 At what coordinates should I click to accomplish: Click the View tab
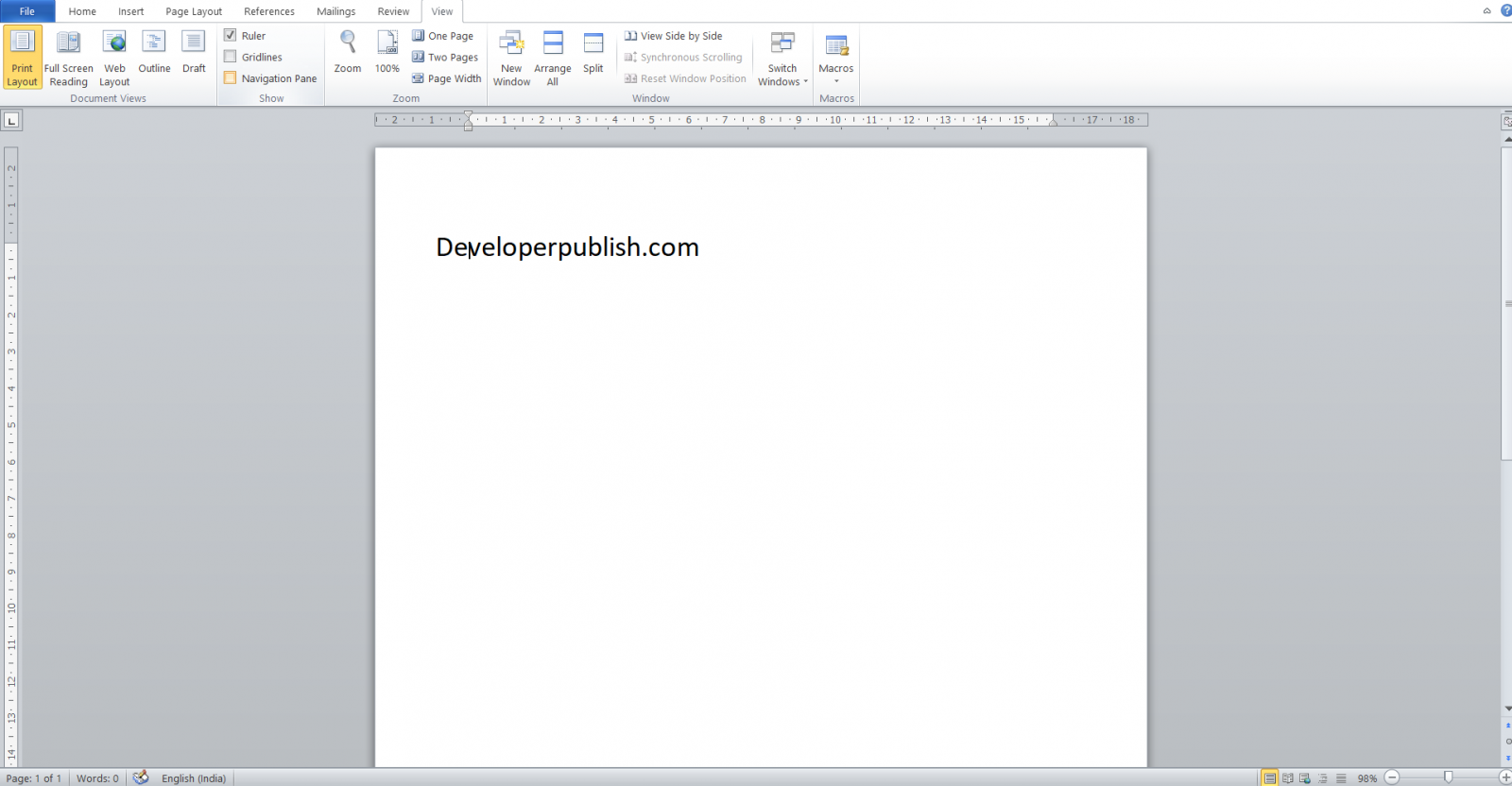442,11
